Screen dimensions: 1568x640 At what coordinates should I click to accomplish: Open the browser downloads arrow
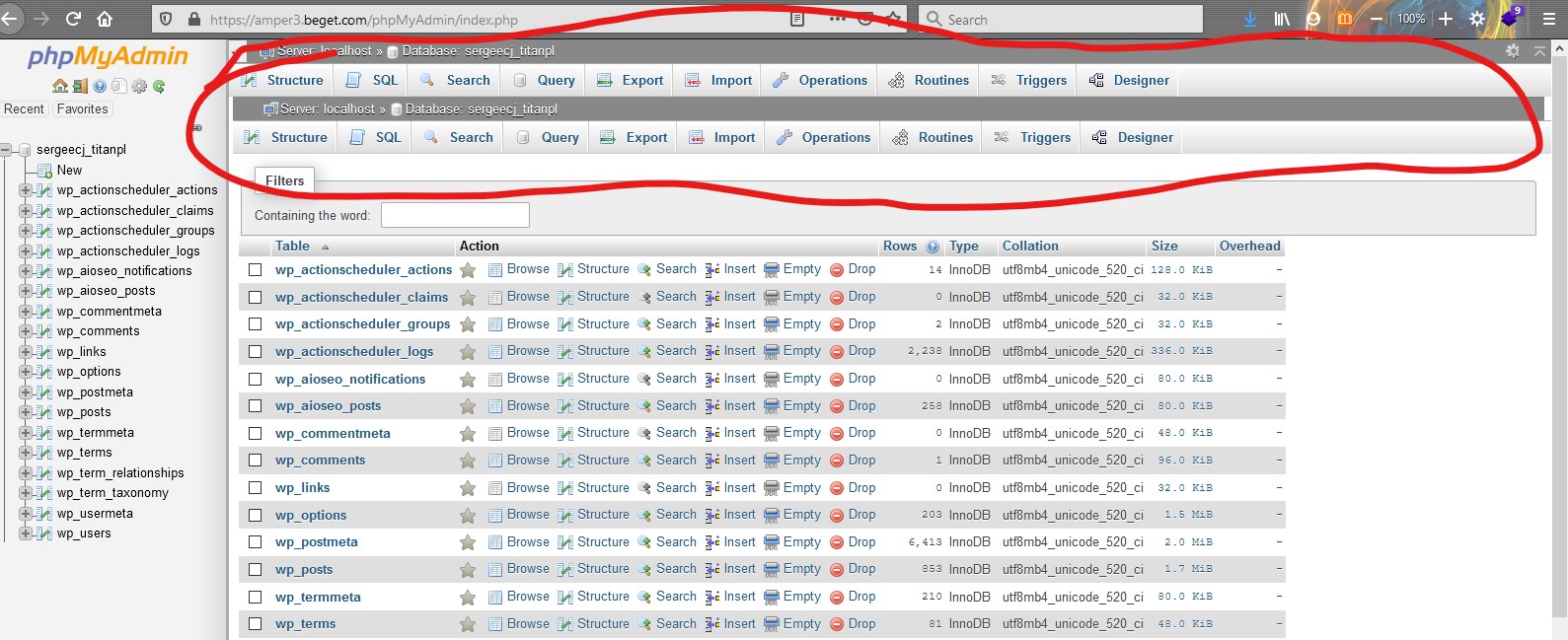coord(1250,19)
